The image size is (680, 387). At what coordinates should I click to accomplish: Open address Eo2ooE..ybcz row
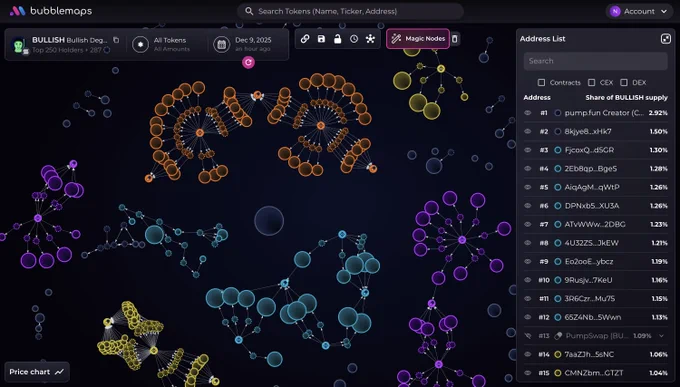[595, 262]
